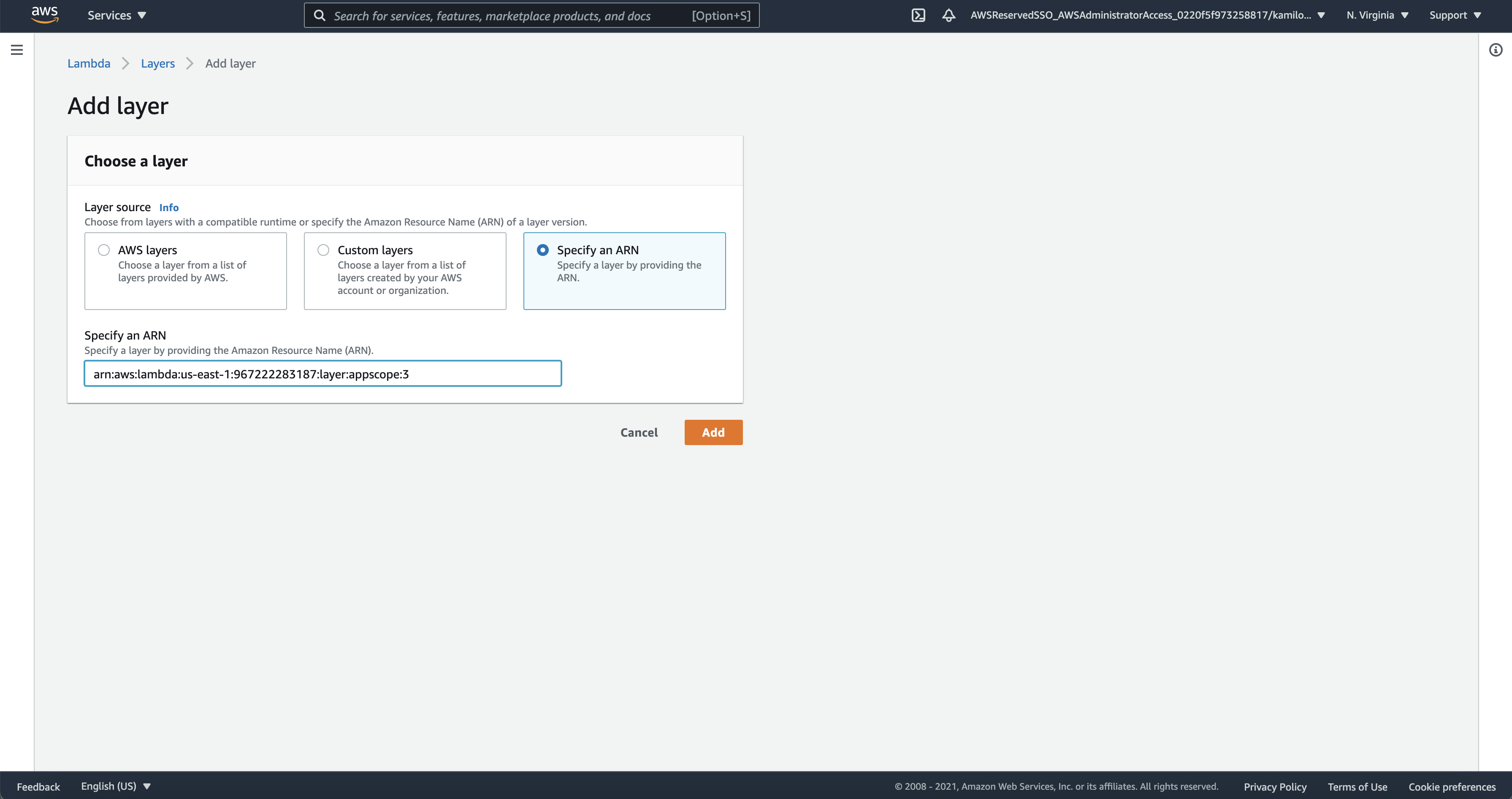This screenshot has width=1512, height=799.
Task: Select the Custom layers radio option
Action: click(323, 250)
